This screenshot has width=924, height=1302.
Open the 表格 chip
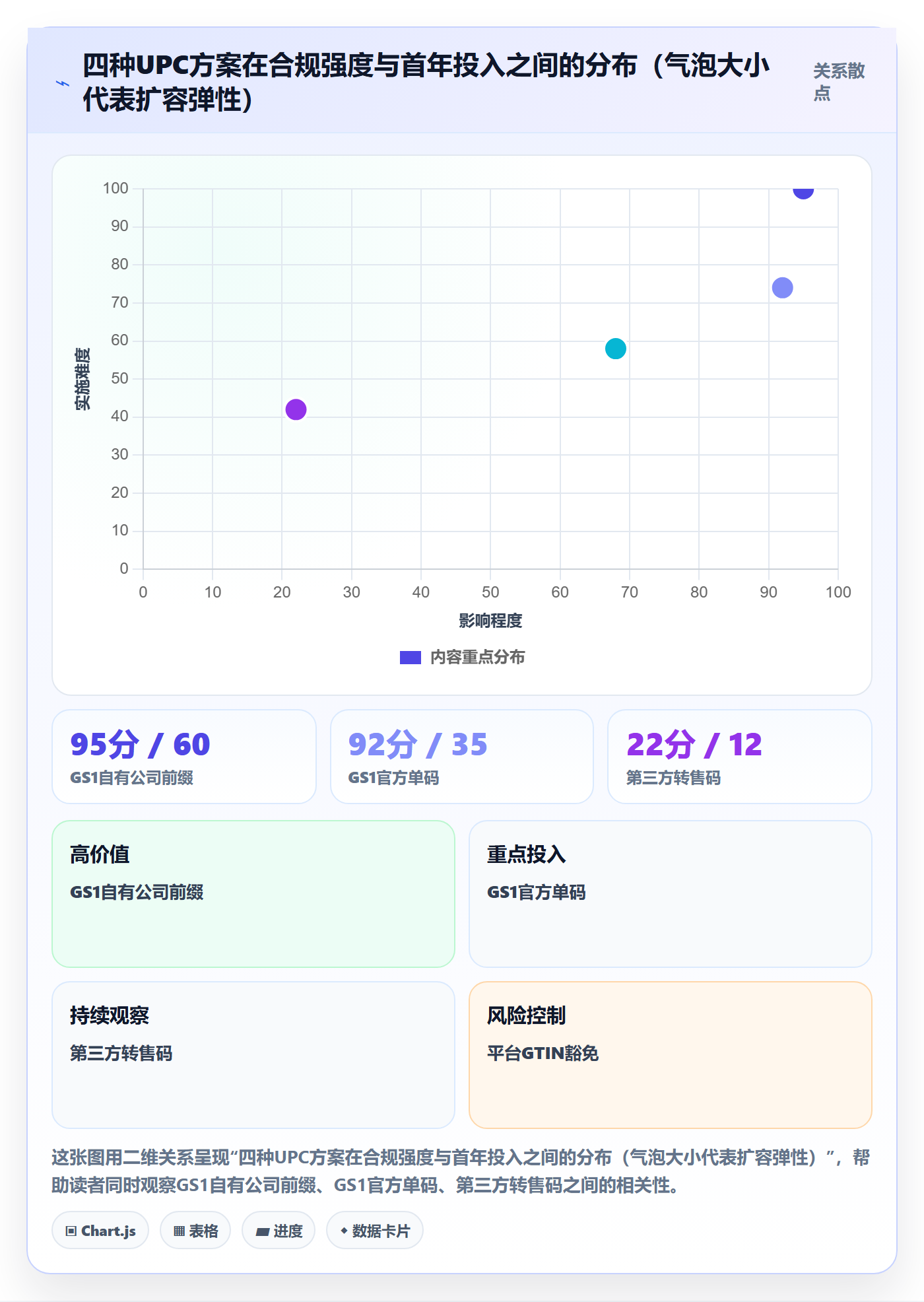[195, 1231]
